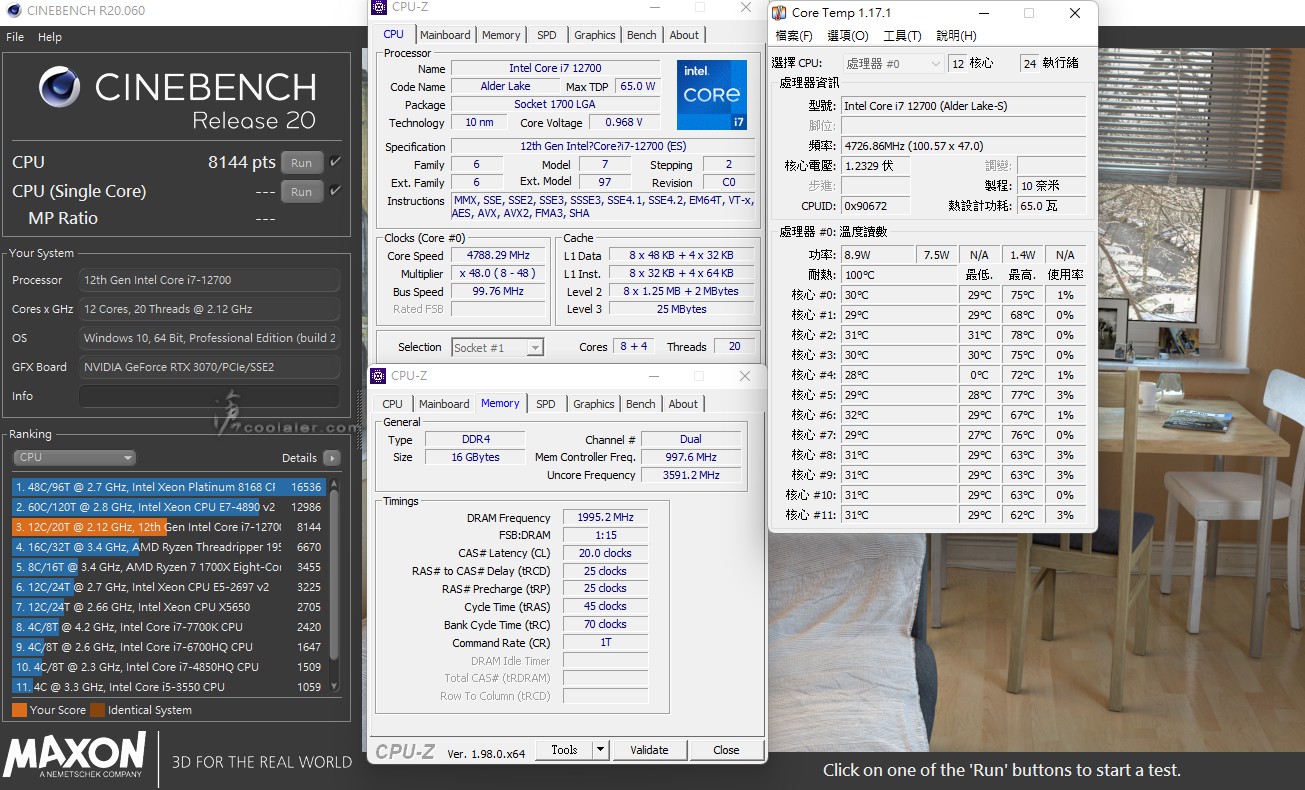Open the Ranking CPU dropdown
The width and height of the screenshot is (1305, 790).
[74, 457]
